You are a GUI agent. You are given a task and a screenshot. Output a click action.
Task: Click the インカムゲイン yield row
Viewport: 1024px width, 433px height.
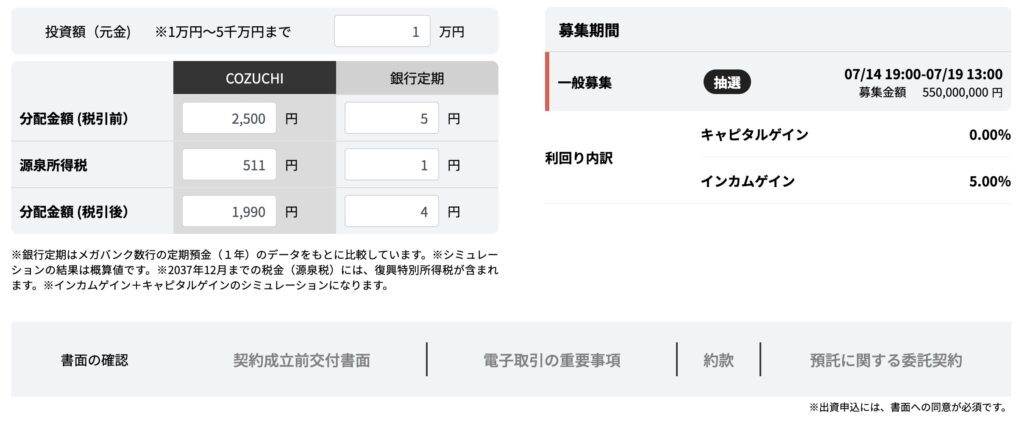(x=856, y=182)
